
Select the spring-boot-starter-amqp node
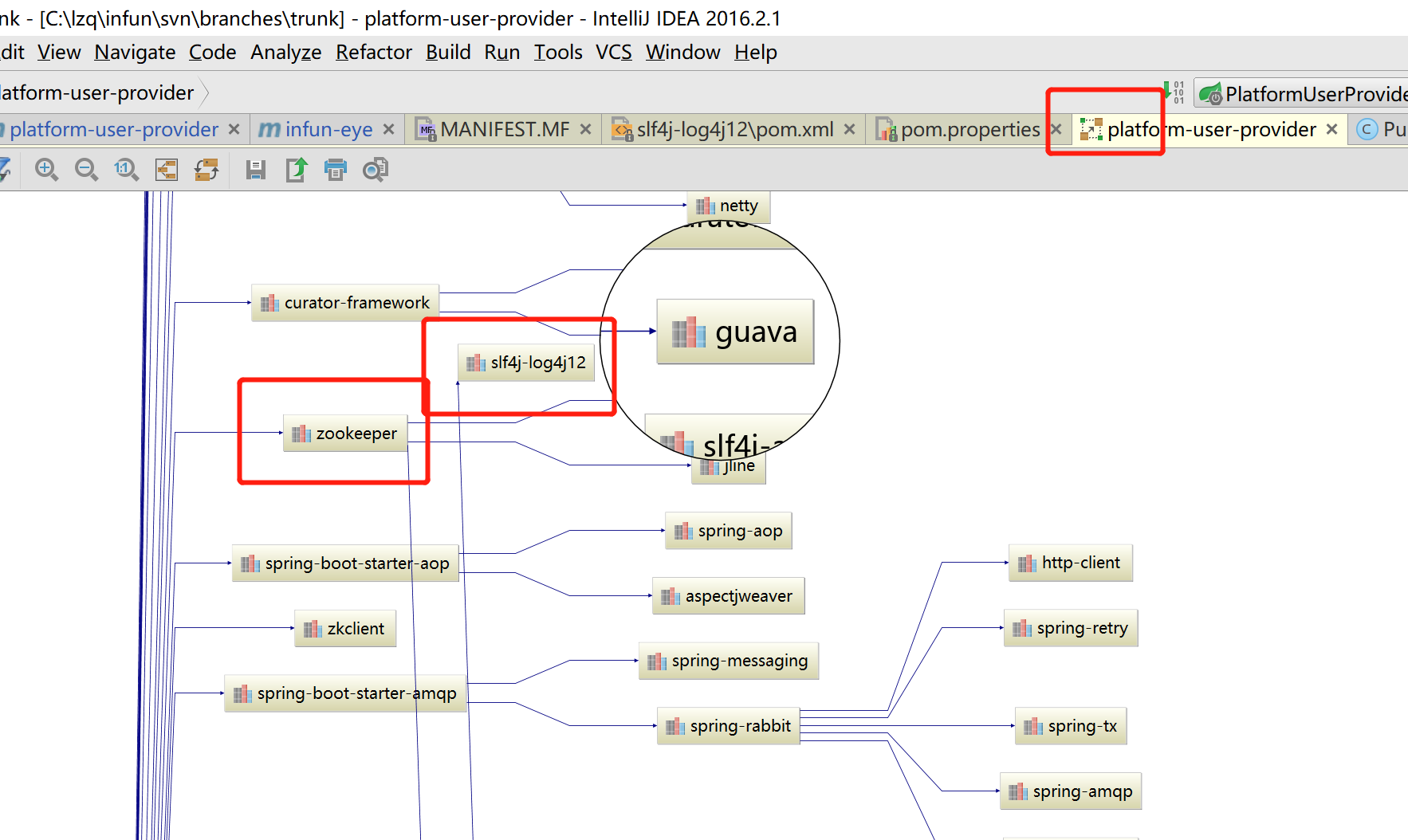(345, 693)
